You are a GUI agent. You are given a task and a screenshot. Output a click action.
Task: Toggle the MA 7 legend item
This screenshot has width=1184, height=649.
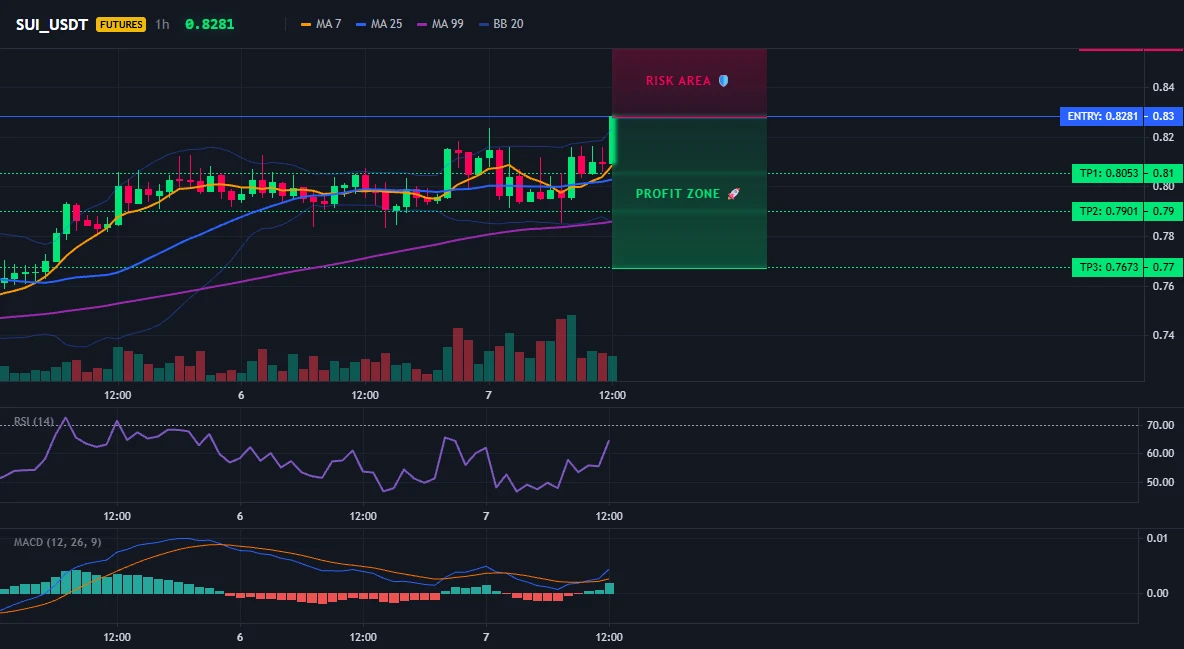[321, 24]
